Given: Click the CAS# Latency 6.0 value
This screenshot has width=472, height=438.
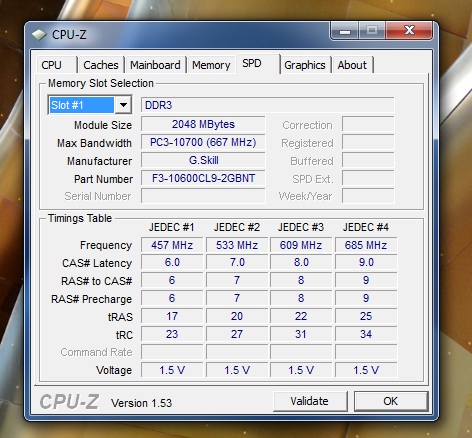Looking at the screenshot, I should click(x=172, y=262).
